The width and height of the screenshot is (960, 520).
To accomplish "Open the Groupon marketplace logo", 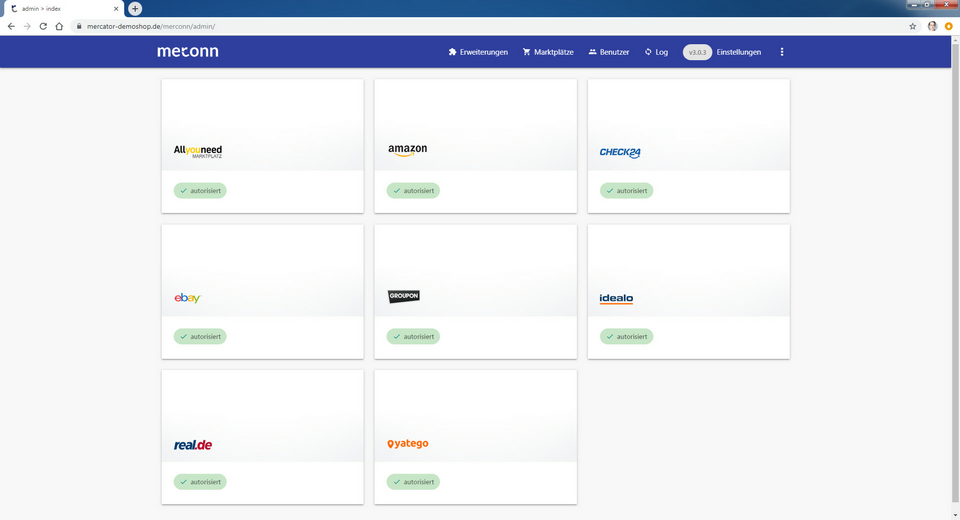I will click(403, 296).
